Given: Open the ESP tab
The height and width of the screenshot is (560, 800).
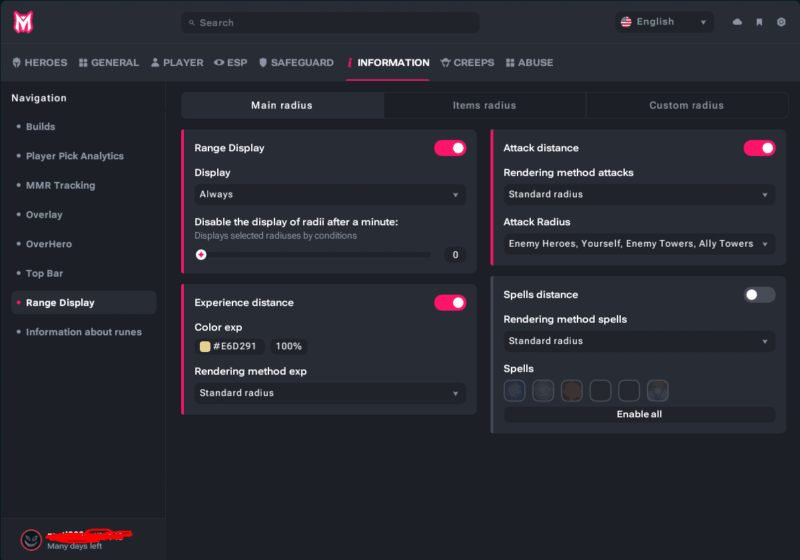Looking at the screenshot, I should (x=231, y=63).
